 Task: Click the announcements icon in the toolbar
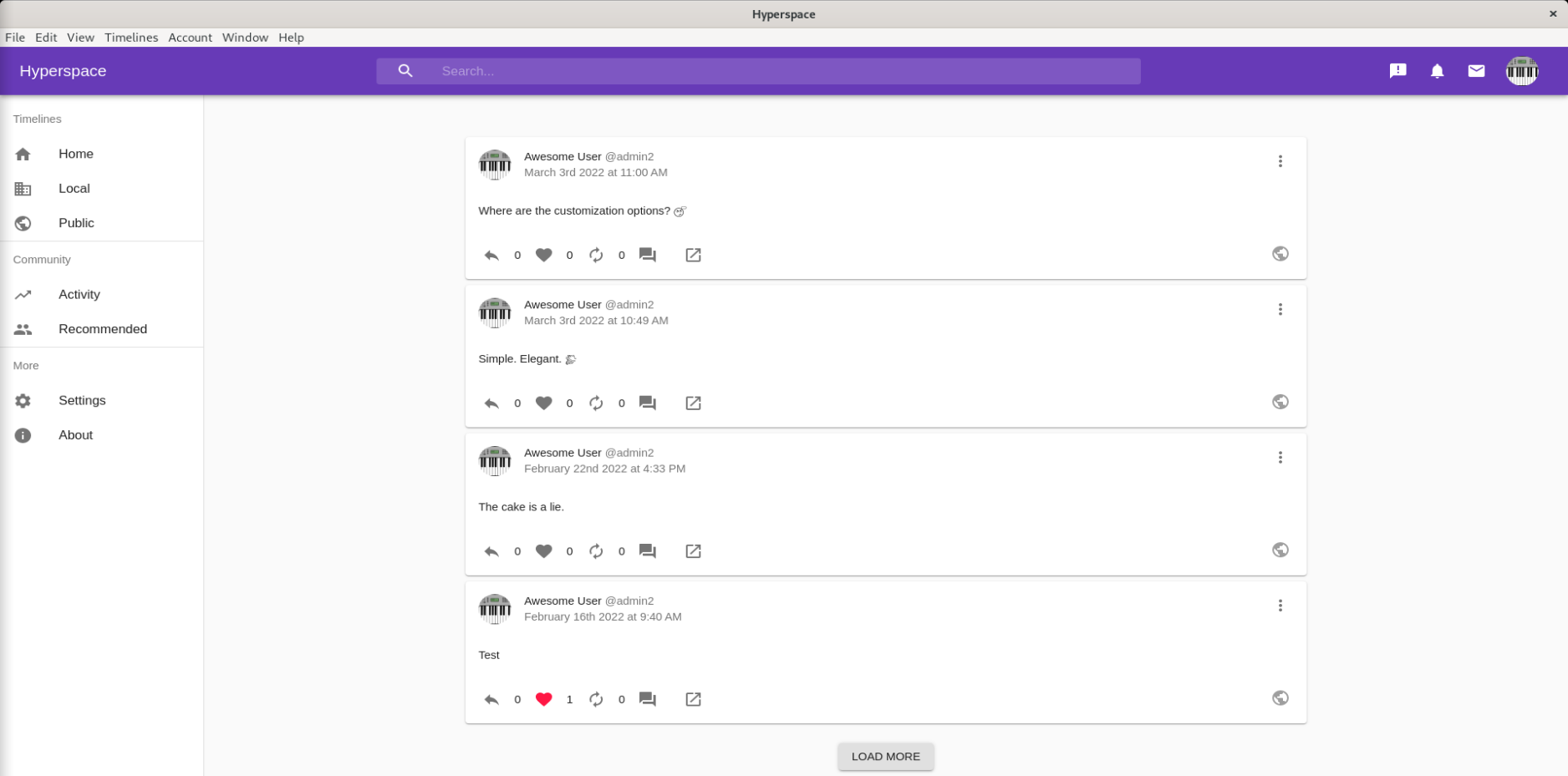click(1397, 71)
